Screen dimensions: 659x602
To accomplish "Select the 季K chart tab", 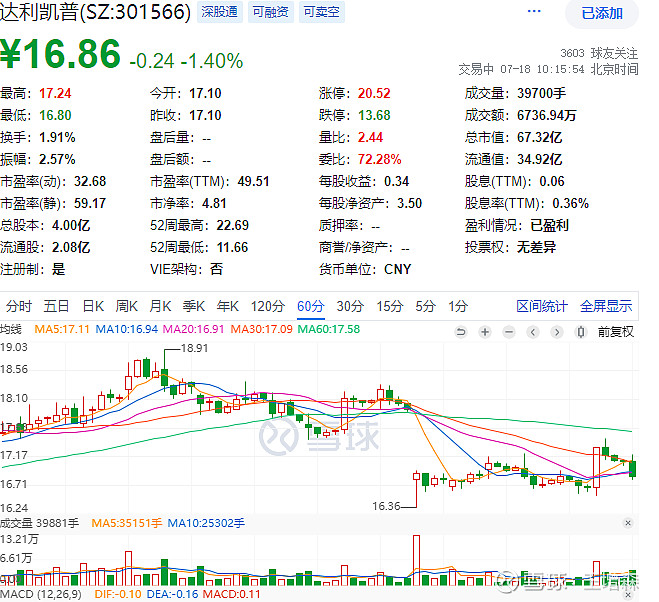I will [x=194, y=306].
